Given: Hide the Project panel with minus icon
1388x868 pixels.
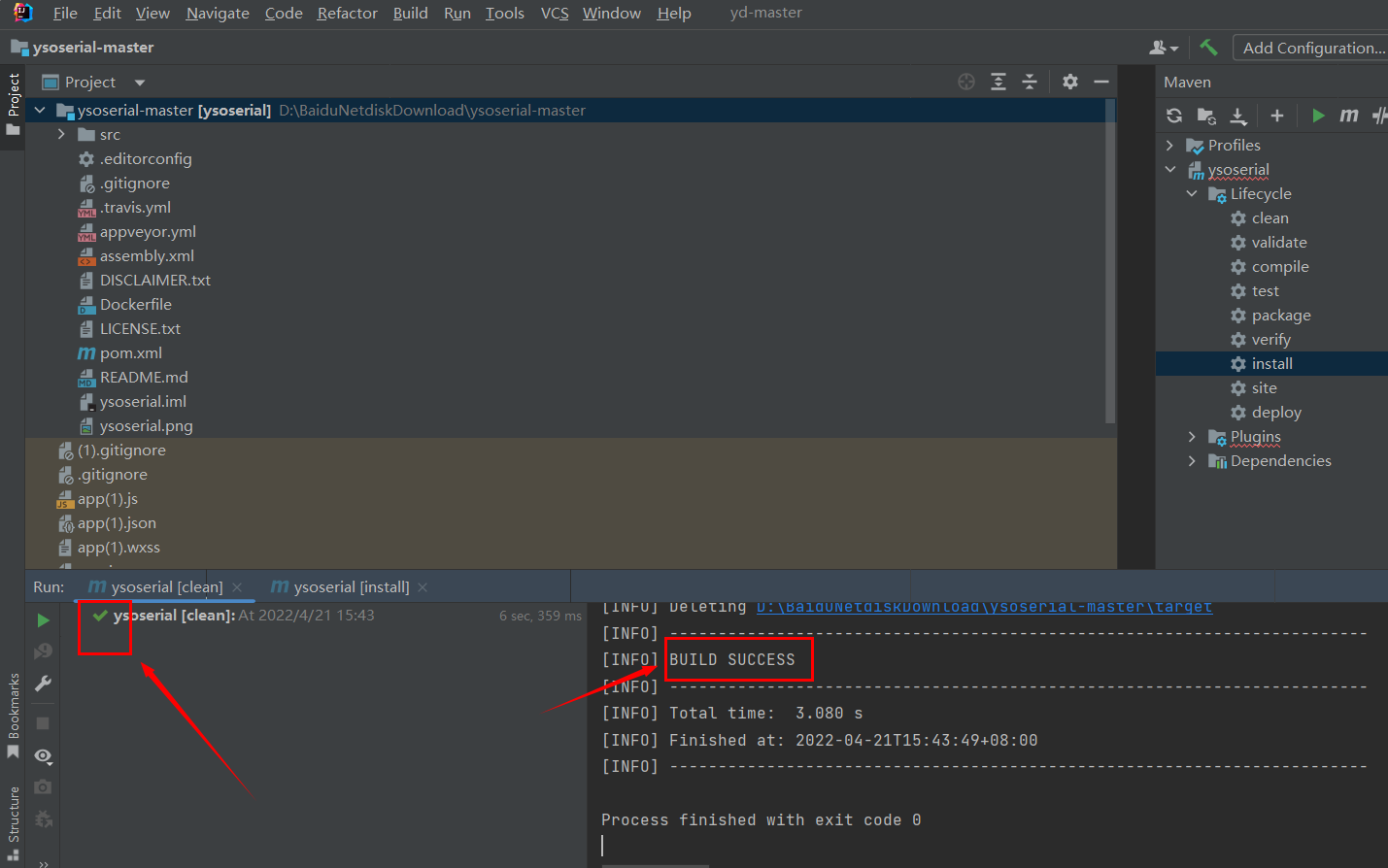Looking at the screenshot, I should coord(1101,82).
